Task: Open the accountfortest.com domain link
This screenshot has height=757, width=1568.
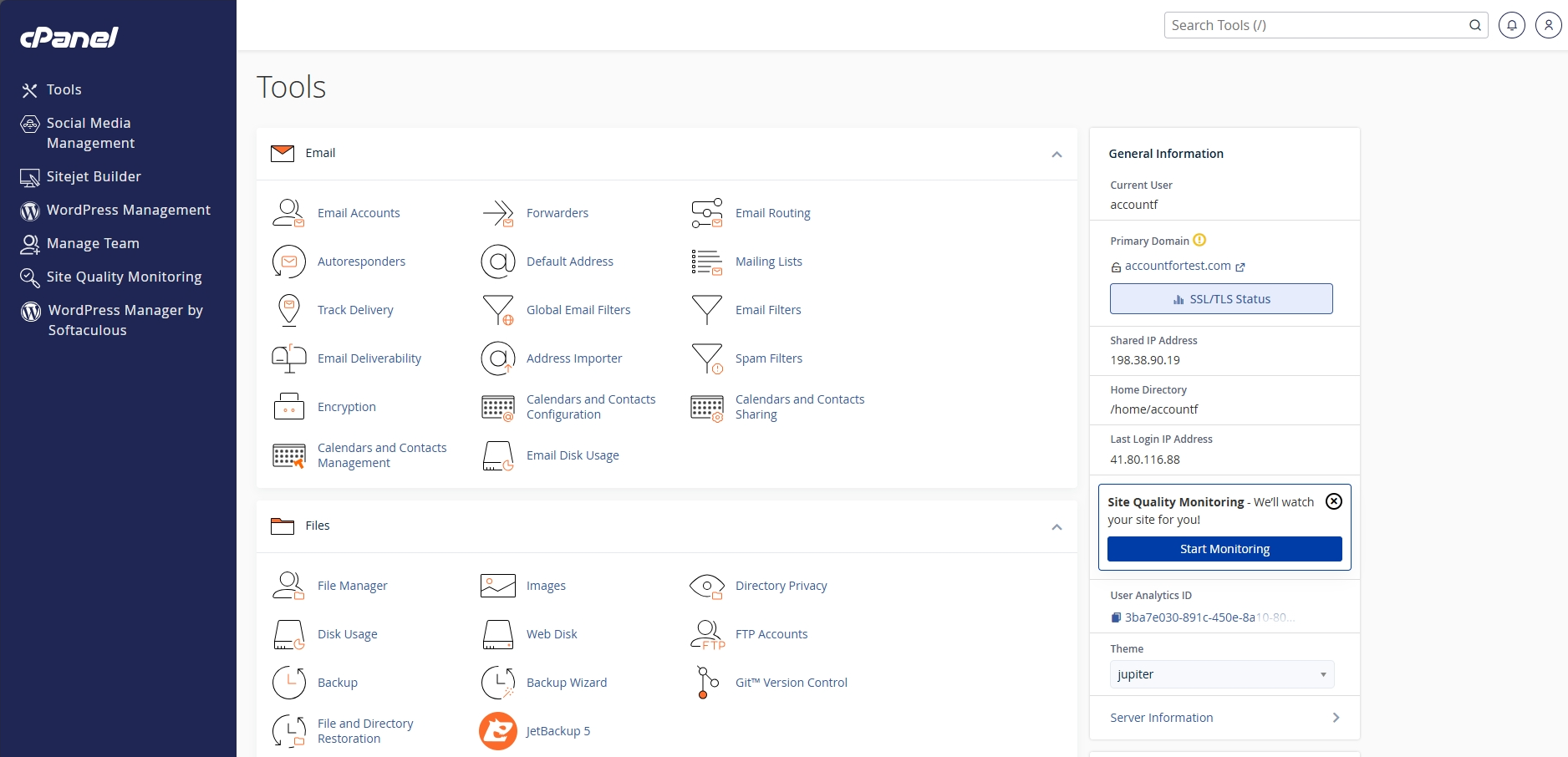Action: point(1178,266)
